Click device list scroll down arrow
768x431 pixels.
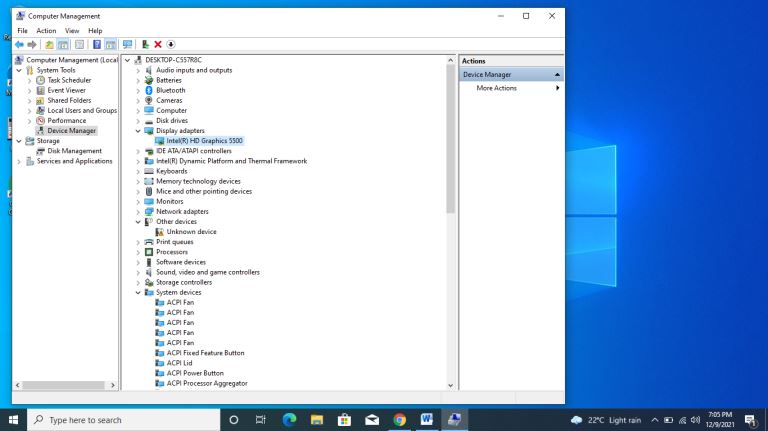pos(451,385)
